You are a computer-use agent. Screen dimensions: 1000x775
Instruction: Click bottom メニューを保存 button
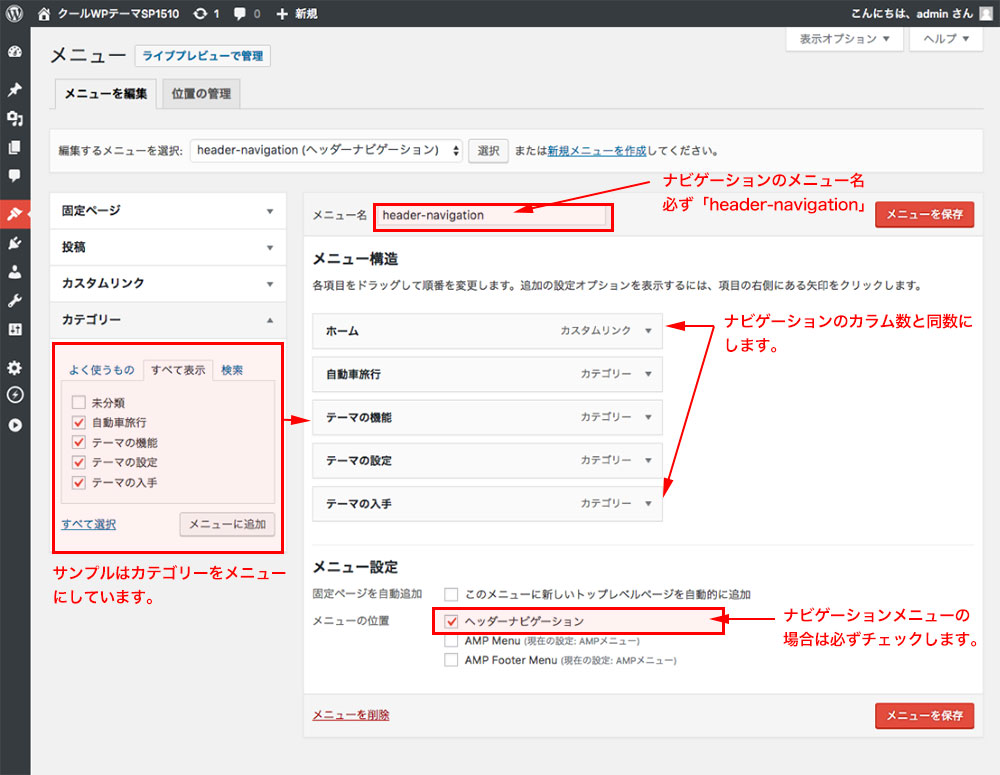(x=924, y=716)
